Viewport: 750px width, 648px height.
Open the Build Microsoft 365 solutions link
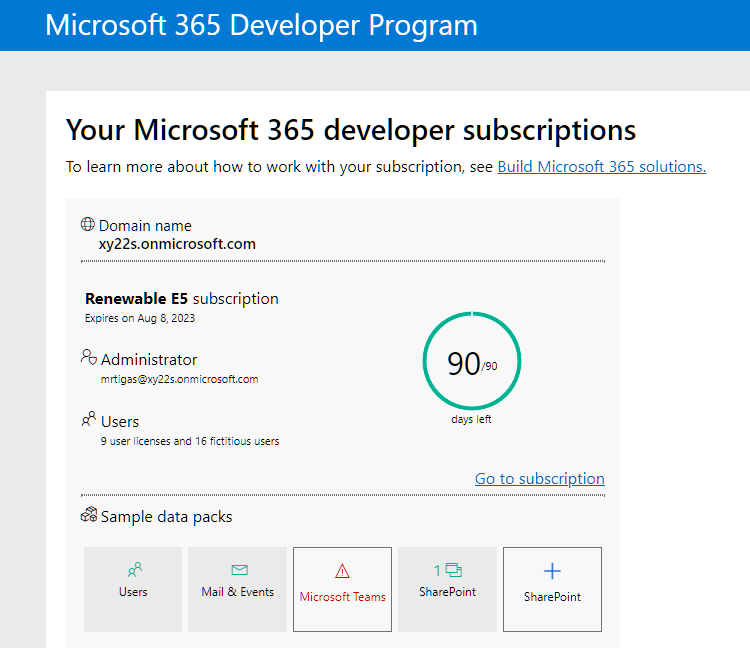(x=602, y=166)
